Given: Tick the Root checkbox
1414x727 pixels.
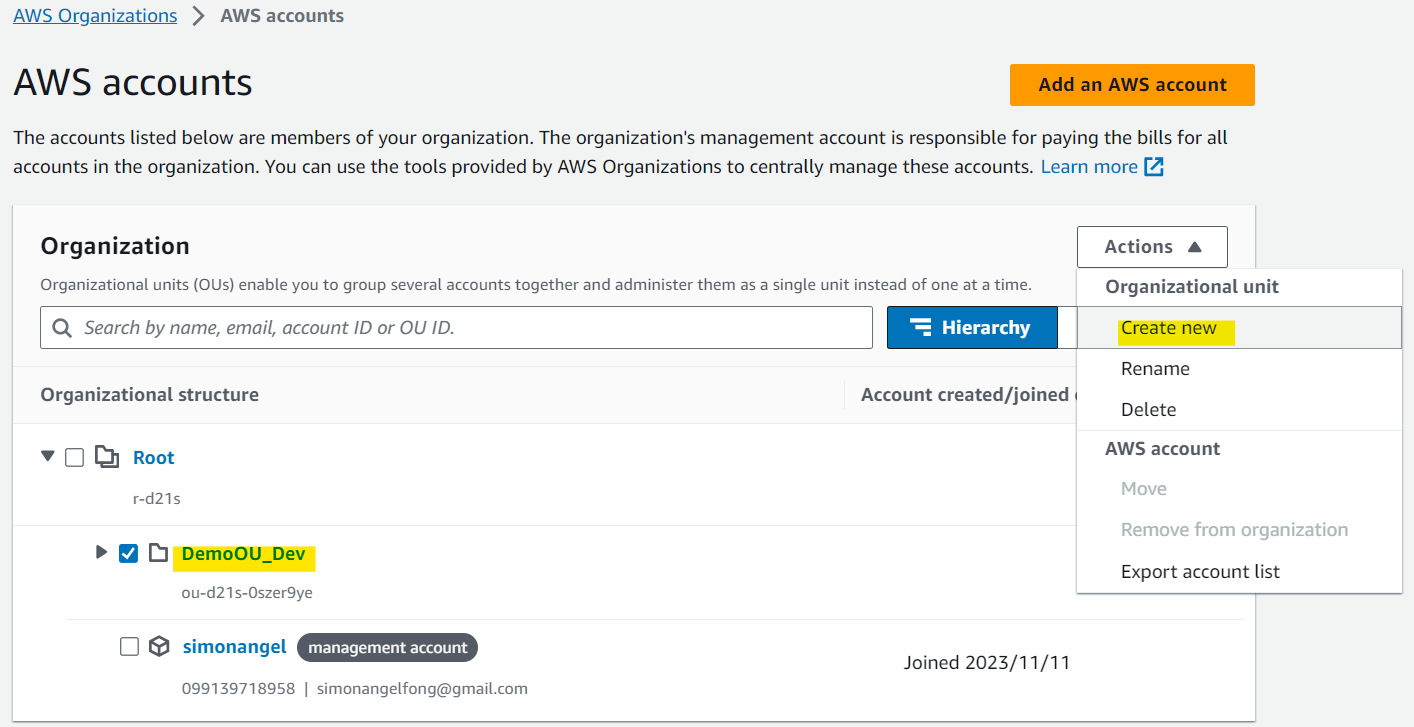Looking at the screenshot, I should tap(75, 457).
